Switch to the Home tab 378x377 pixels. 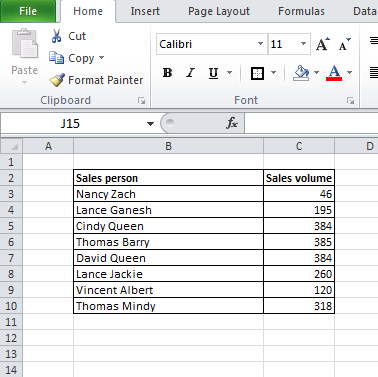[88, 11]
